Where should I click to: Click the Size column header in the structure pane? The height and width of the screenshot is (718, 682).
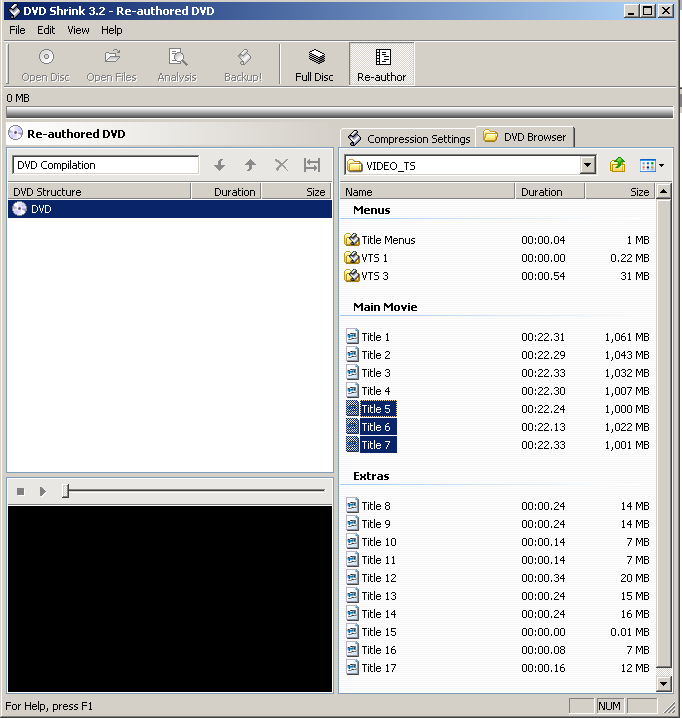(x=296, y=191)
